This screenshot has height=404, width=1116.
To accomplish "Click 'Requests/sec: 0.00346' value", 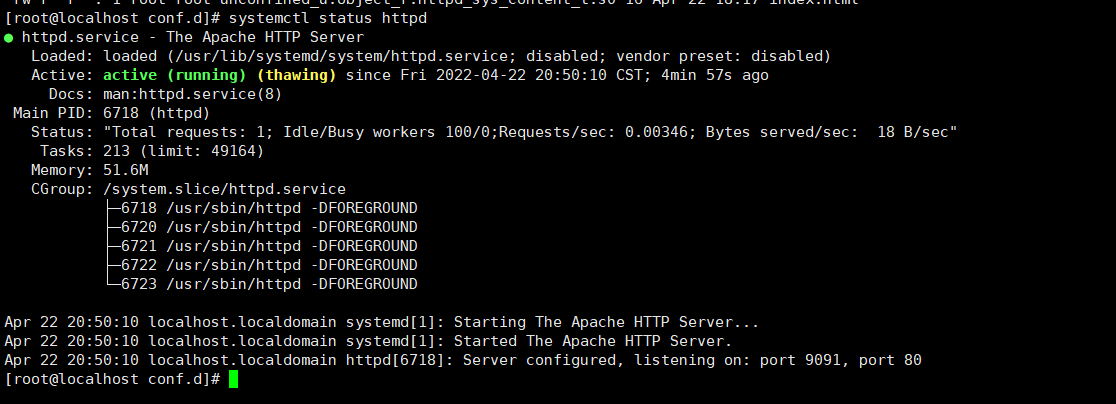I will (x=594, y=132).
